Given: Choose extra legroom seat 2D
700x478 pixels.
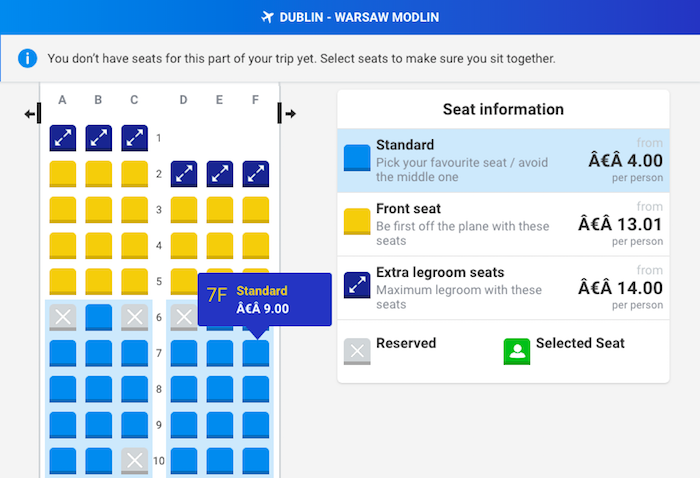Looking at the screenshot, I should (184, 174).
